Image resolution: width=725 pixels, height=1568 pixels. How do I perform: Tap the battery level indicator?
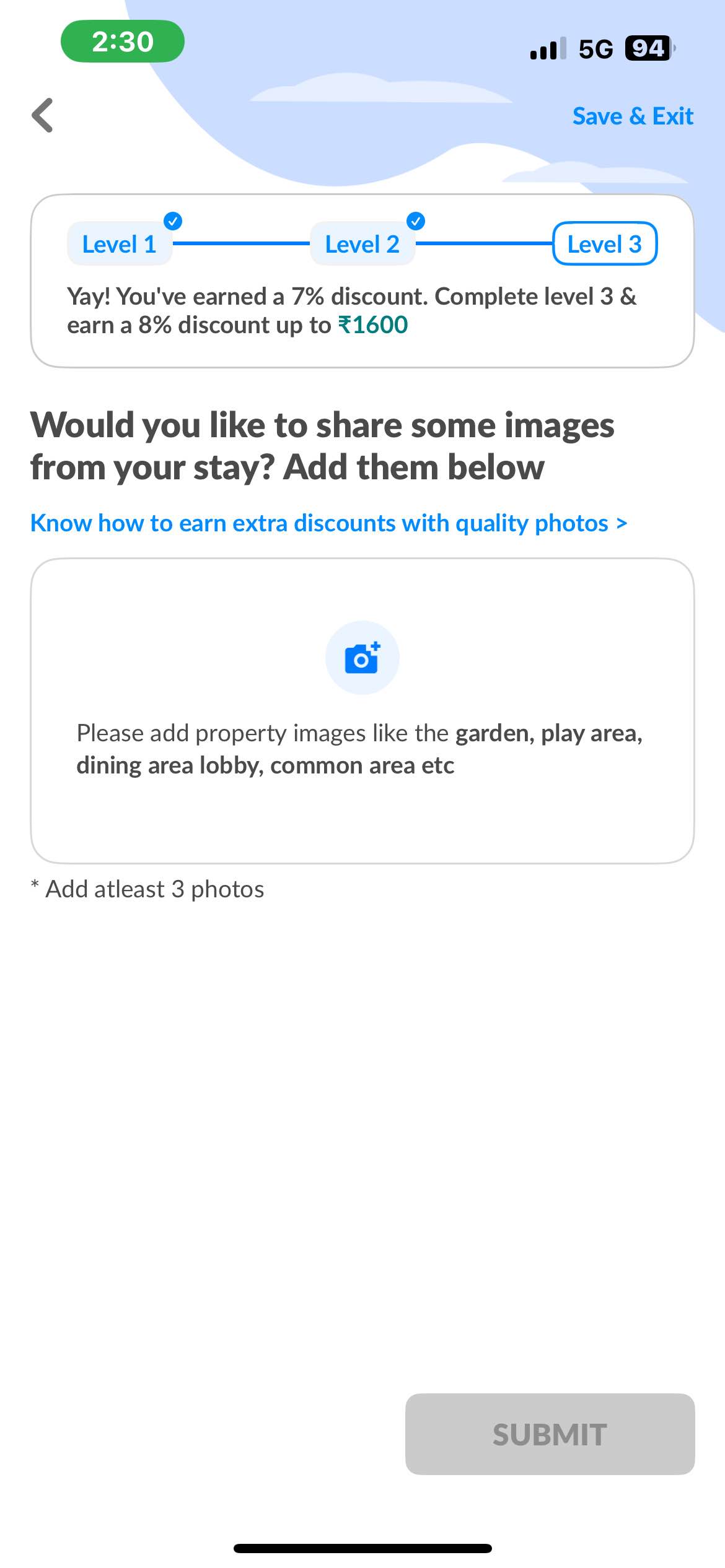click(x=649, y=48)
